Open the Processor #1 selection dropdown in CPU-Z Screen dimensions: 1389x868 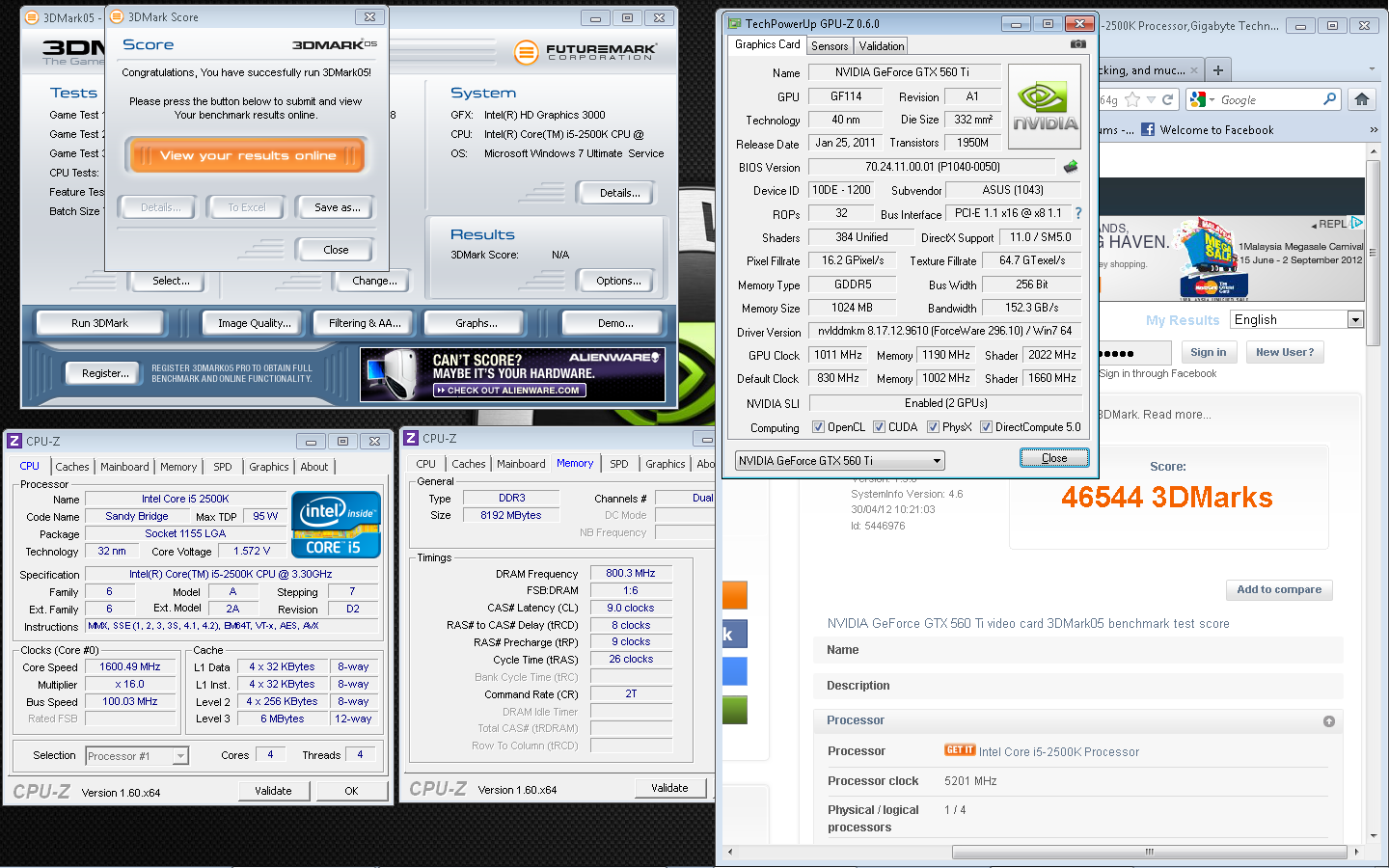[137, 756]
